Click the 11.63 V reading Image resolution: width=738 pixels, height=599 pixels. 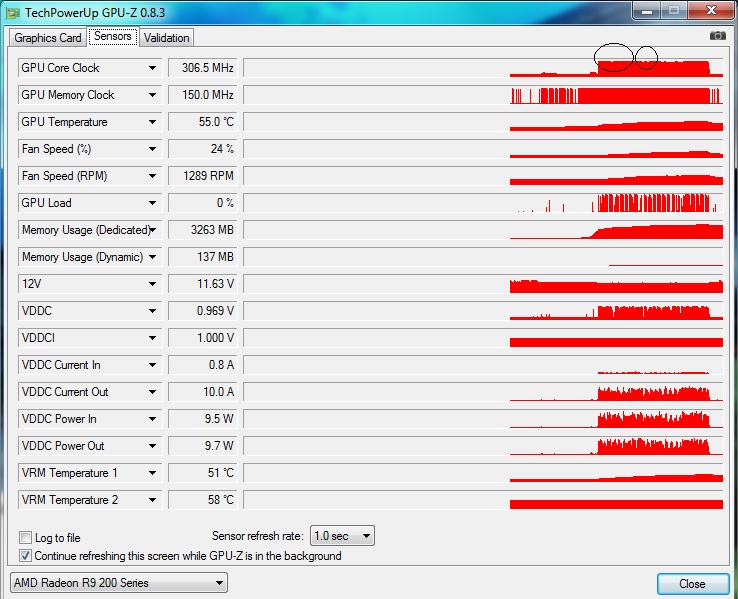[x=202, y=284]
